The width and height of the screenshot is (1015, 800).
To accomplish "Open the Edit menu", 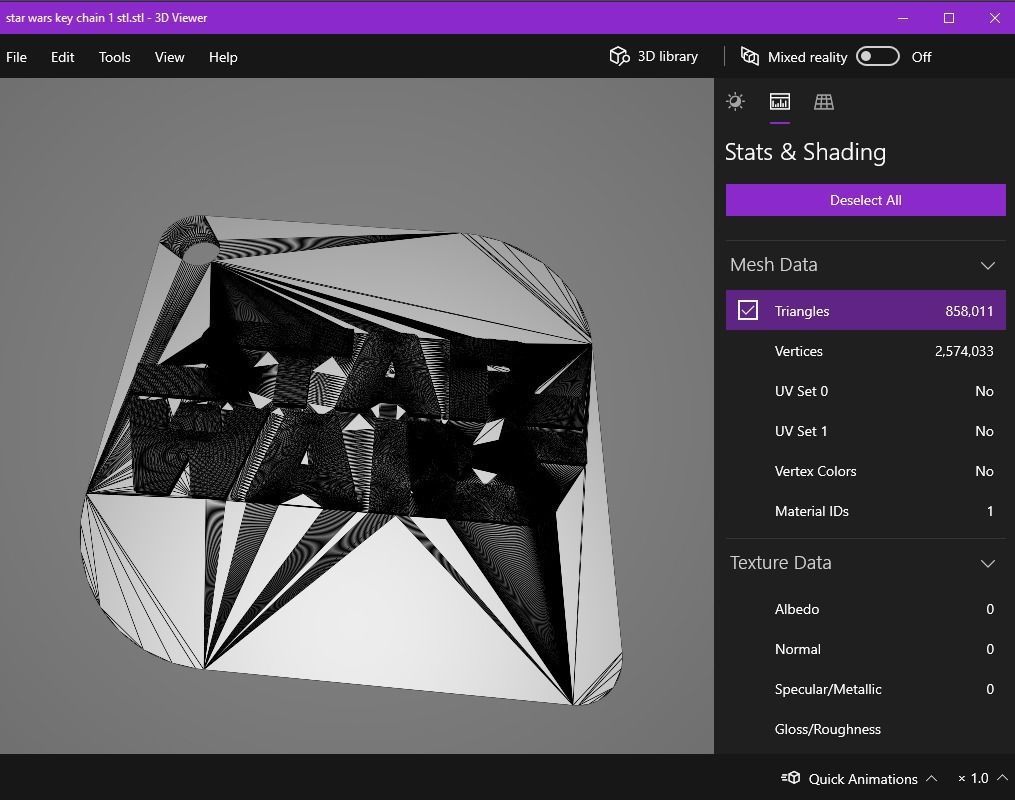I will point(62,57).
